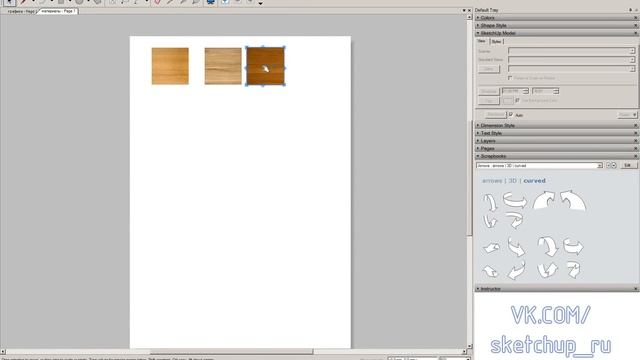
Task: Close the Instructor panel
Action: pyautogui.click(x=636, y=289)
